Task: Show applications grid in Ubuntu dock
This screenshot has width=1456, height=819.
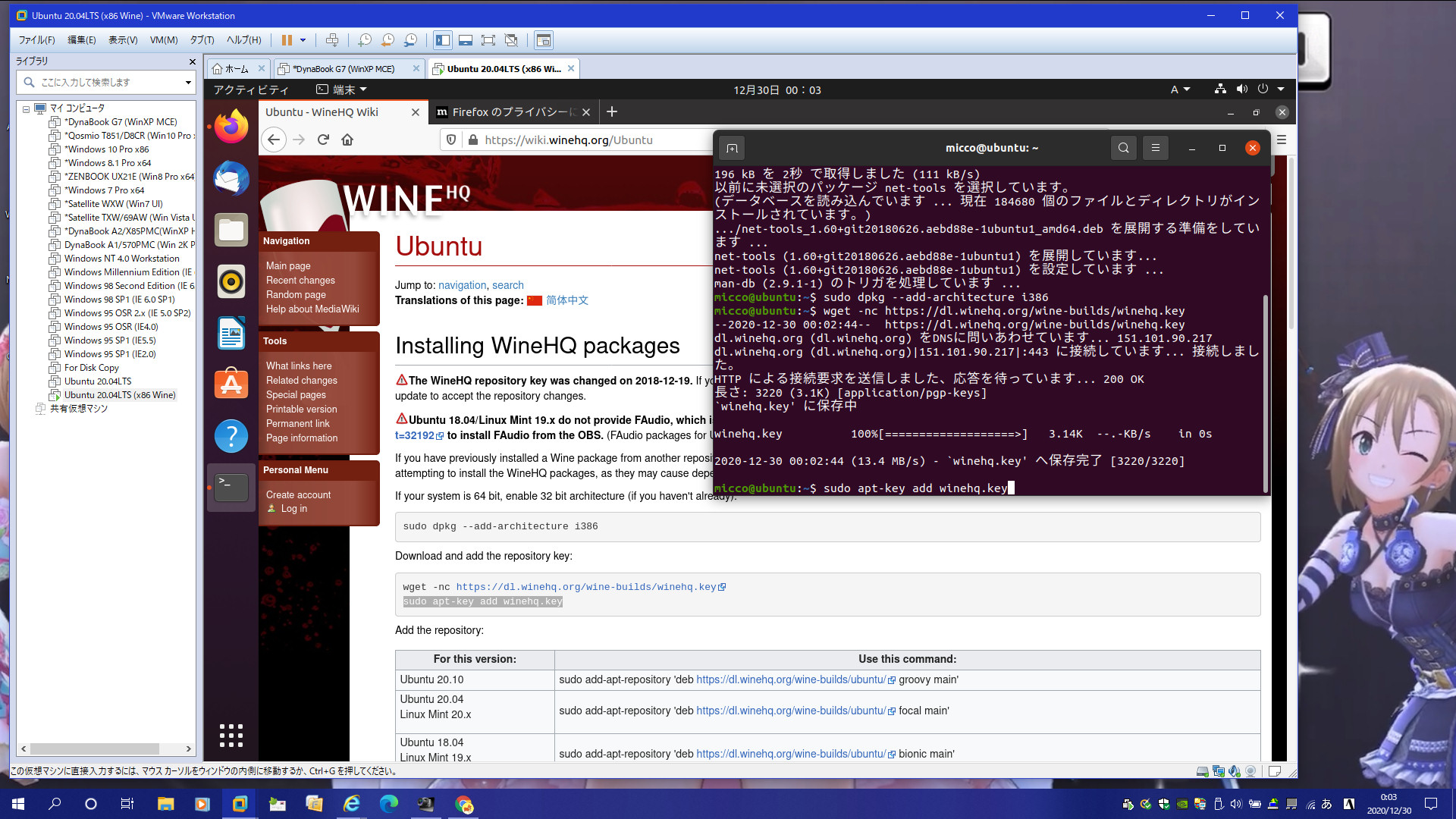Action: click(x=231, y=735)
